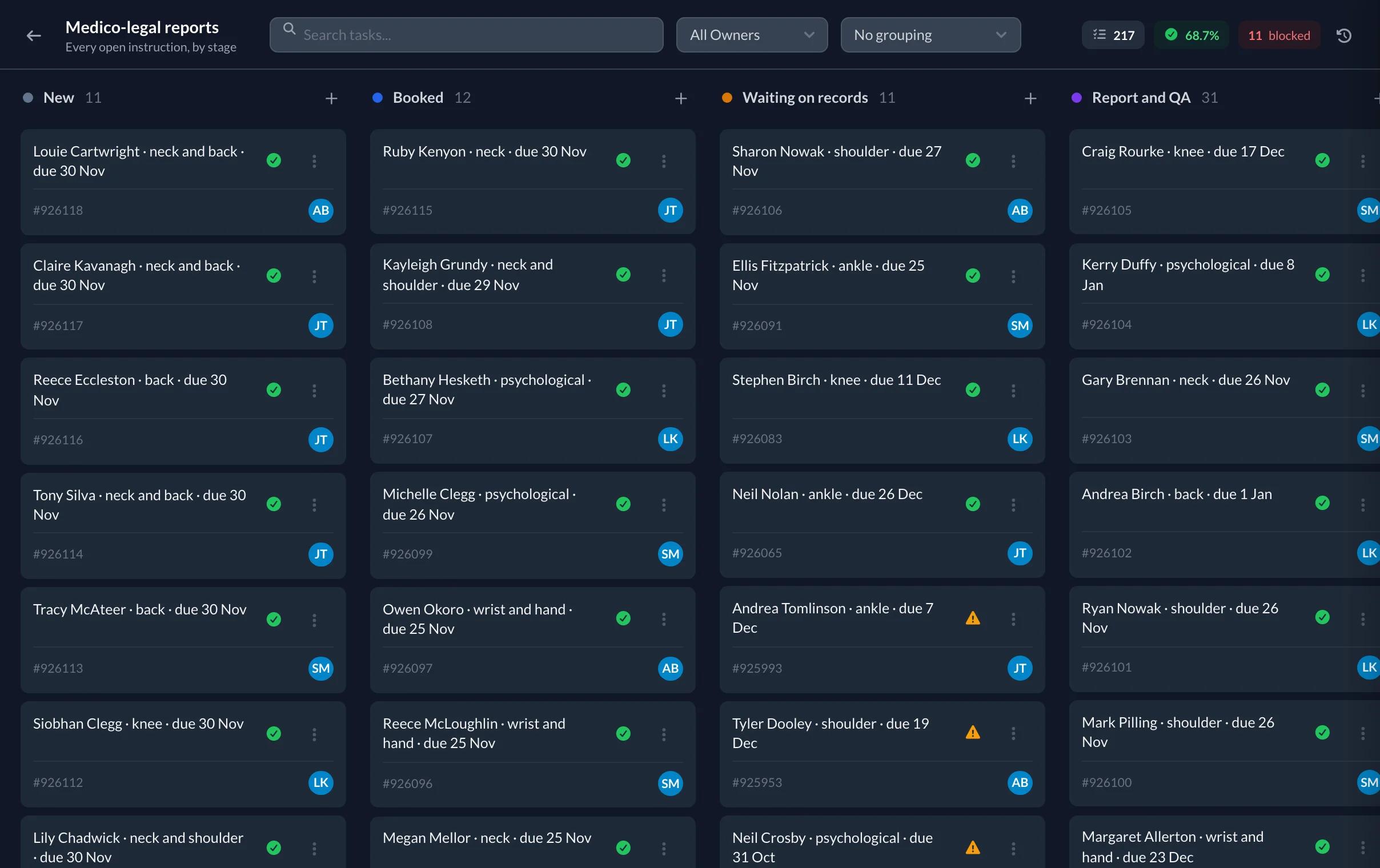1380x868 pixels.
Task: Open menu for Ruby Kenyon card
Action: (664, 161)
